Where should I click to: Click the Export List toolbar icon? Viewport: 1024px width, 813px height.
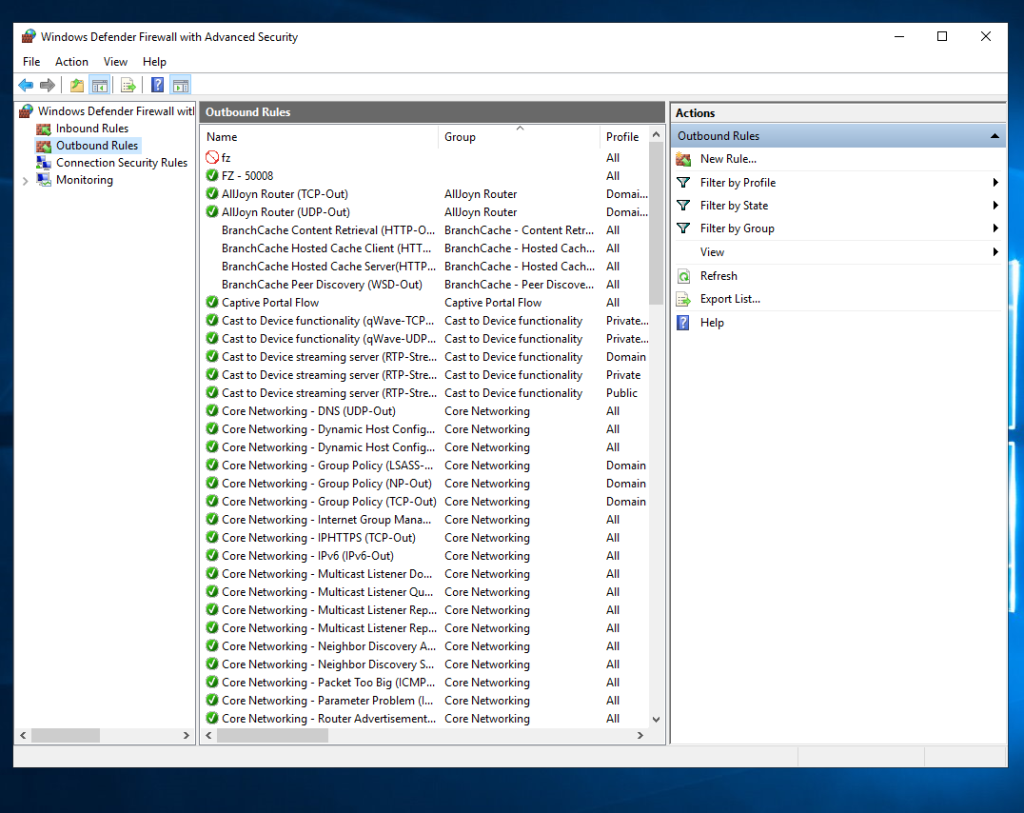(128, 85)
